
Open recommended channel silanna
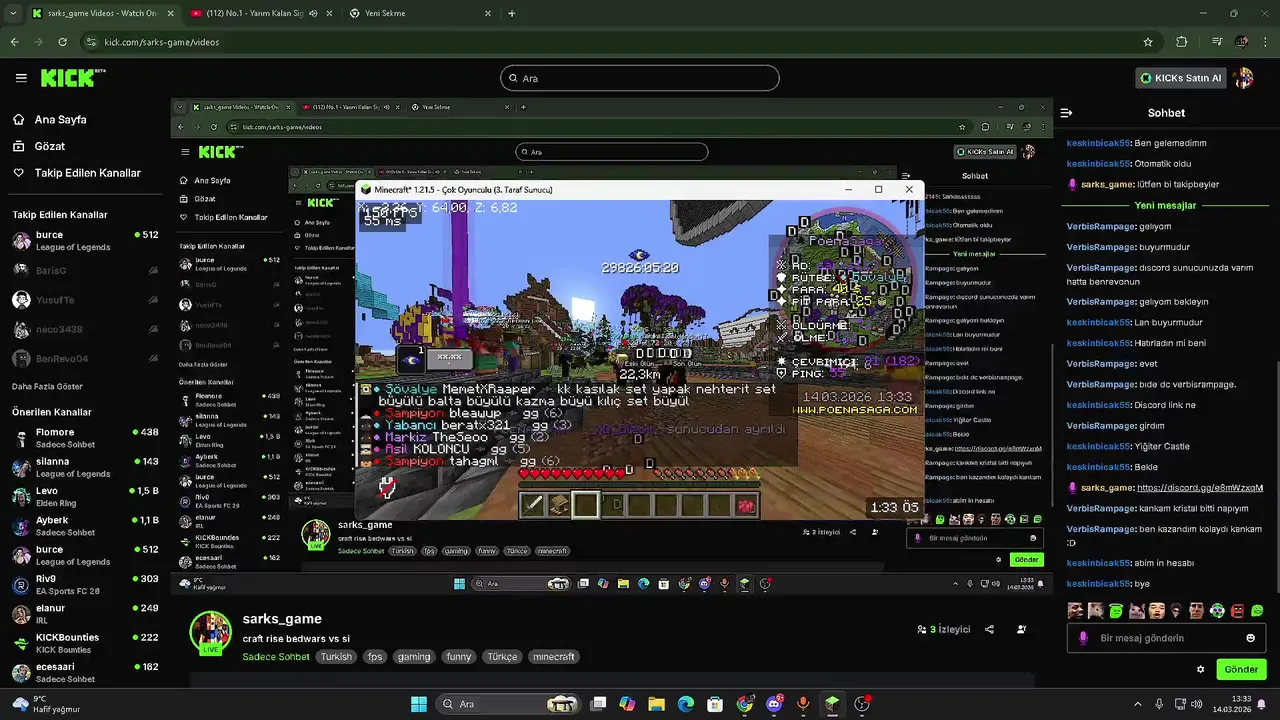coord(85,467)
